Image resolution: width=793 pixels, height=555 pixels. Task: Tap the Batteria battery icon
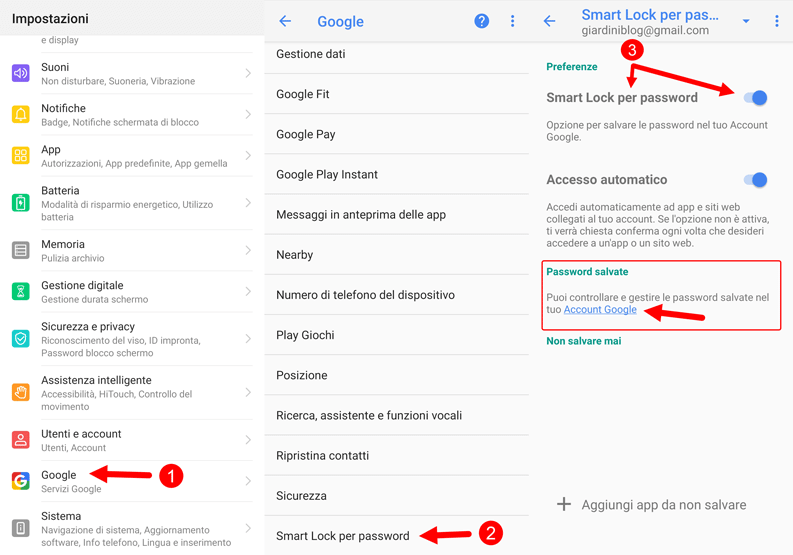pos(21,203)
